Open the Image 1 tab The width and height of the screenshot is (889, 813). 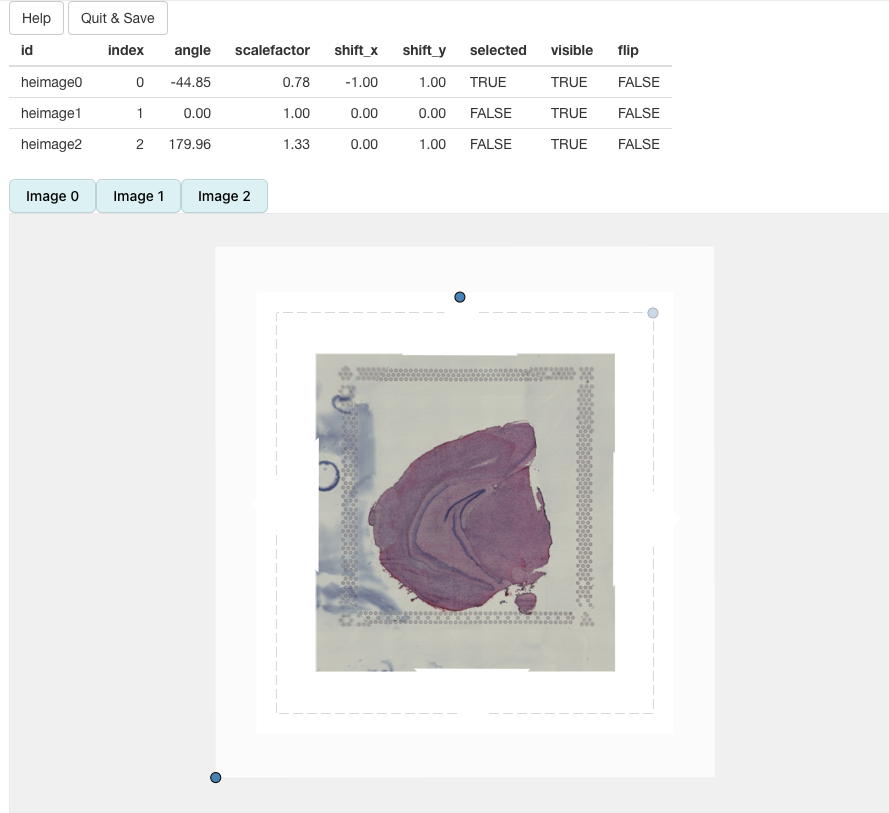pos(138,196)
